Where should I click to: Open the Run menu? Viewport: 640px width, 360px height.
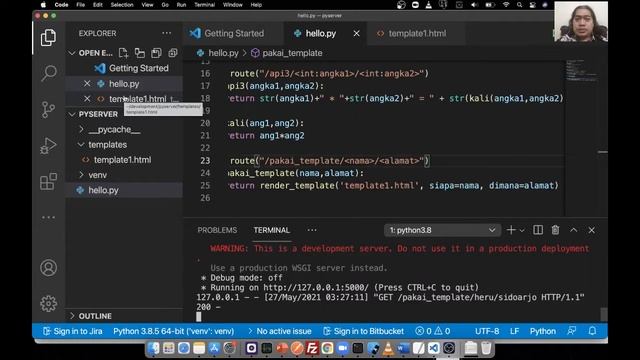click(x=181, y=5)
